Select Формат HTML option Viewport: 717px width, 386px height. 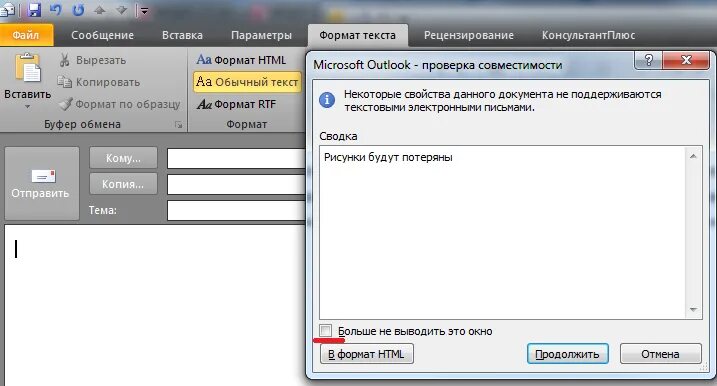coord(241,60)
